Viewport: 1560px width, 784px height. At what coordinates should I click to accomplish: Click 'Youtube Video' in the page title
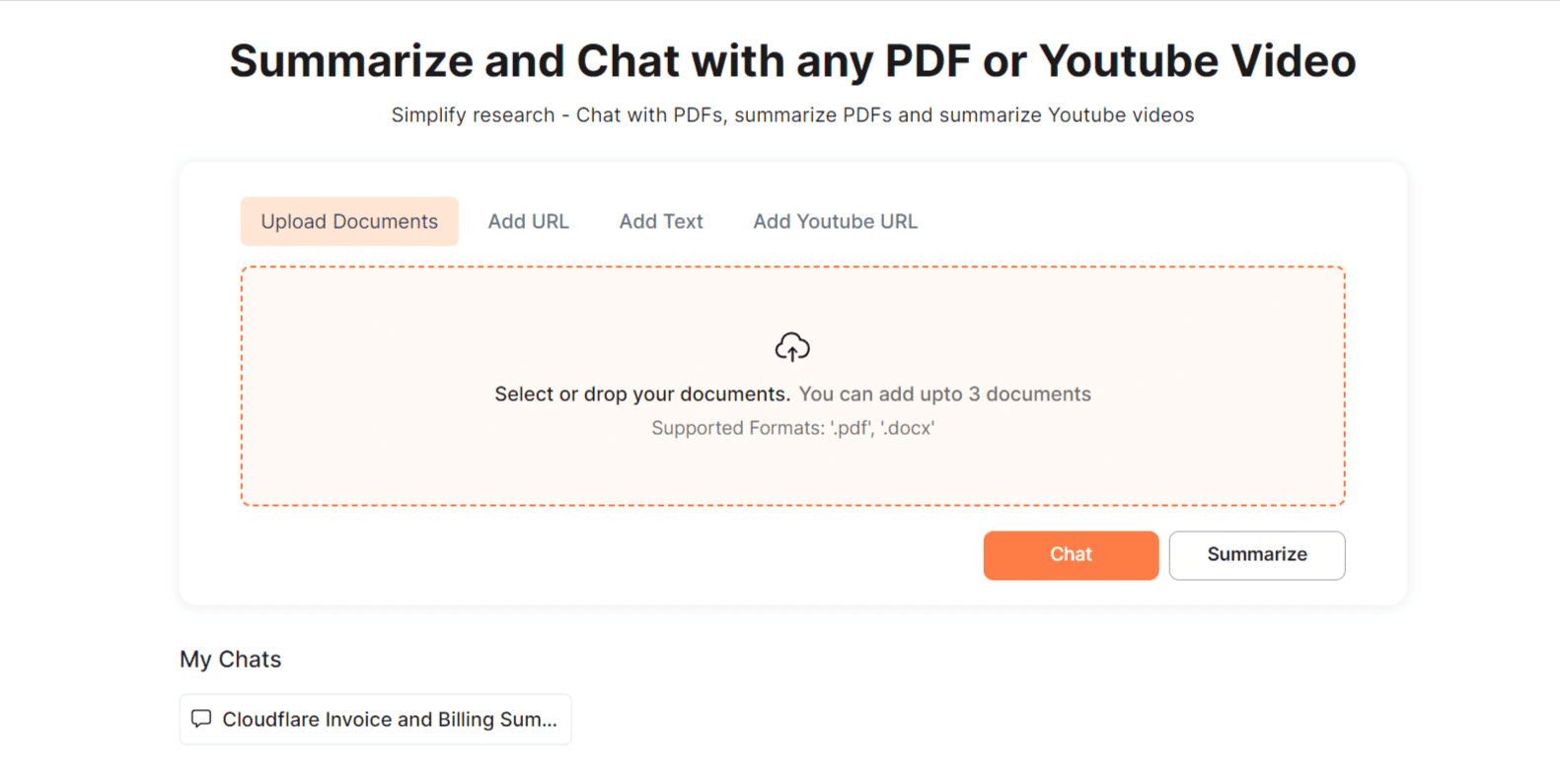point(1197,61)
